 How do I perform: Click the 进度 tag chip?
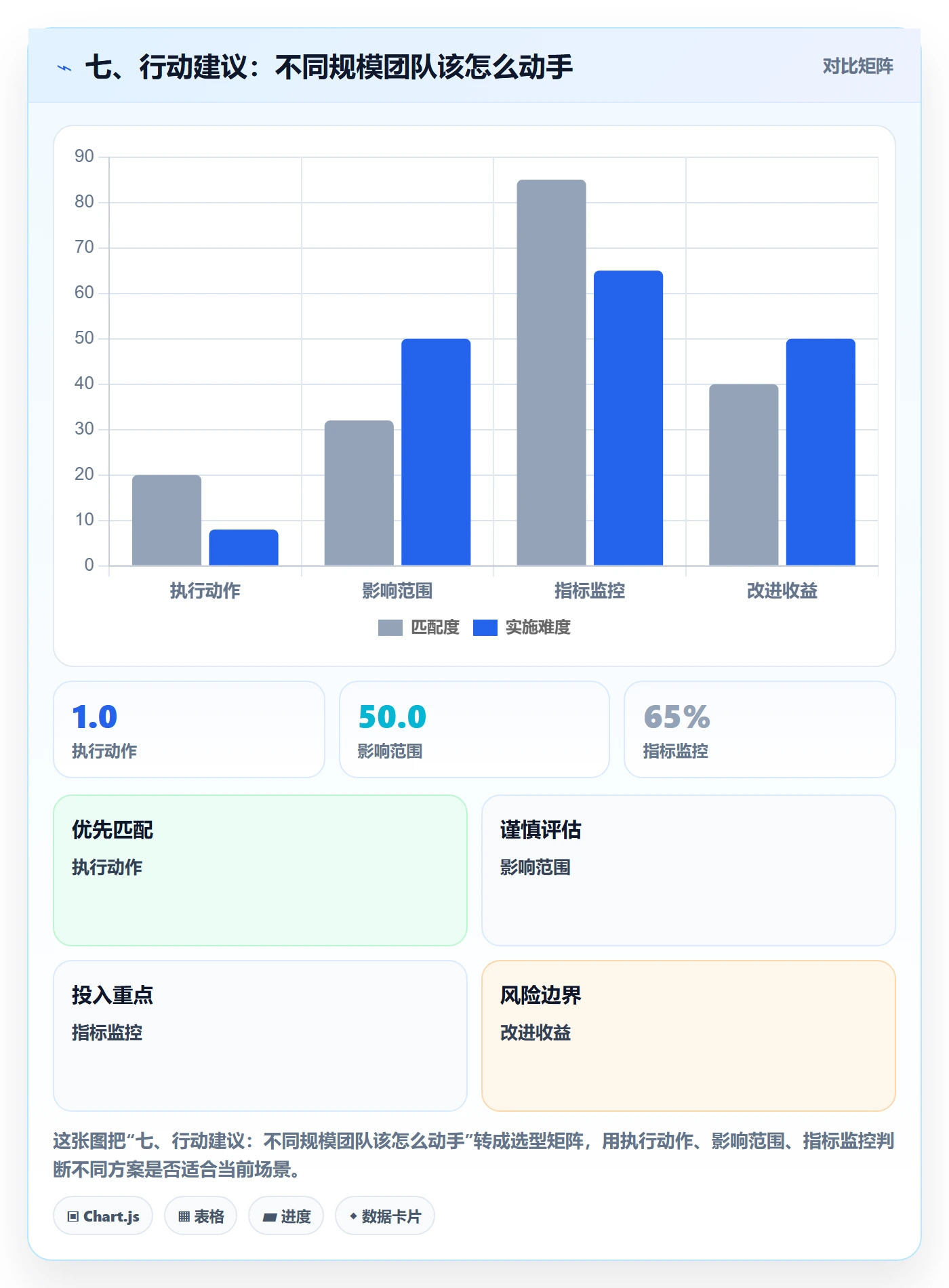click(x=286, y=1216)
